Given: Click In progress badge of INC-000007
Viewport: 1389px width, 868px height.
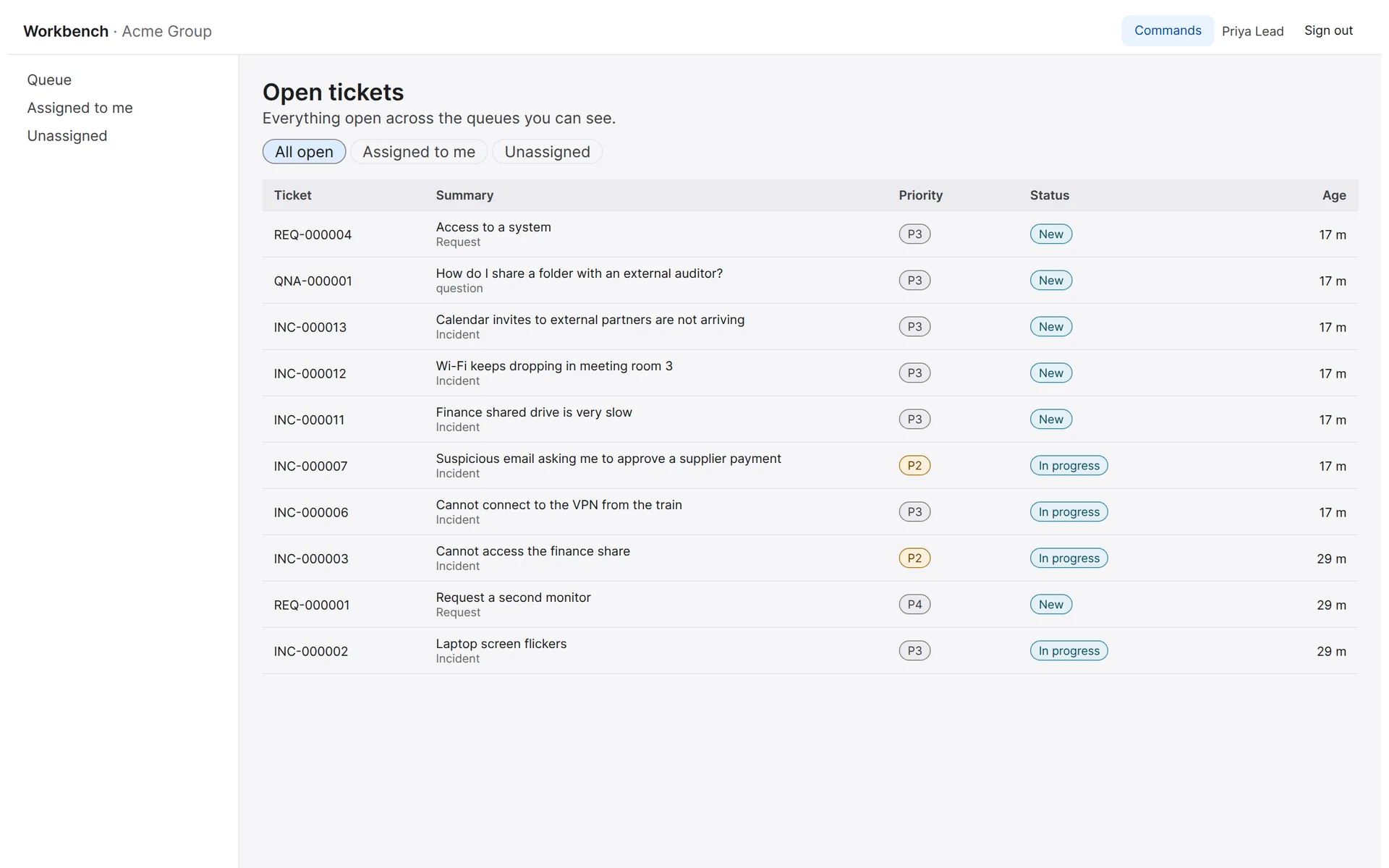Looking at the screenshot, I should tap(1069, 466).
